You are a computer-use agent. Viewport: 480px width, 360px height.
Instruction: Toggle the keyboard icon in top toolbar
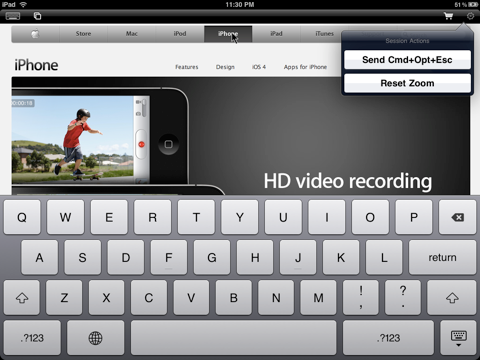(x=13, y=16)
